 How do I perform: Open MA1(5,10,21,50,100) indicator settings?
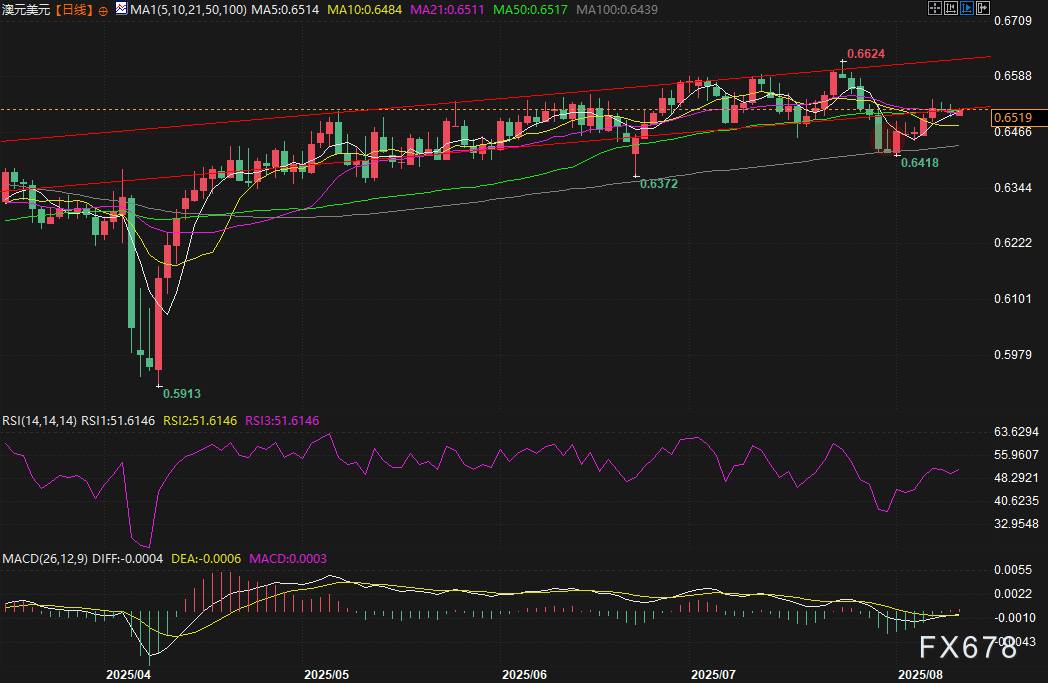tap(186, 9)
